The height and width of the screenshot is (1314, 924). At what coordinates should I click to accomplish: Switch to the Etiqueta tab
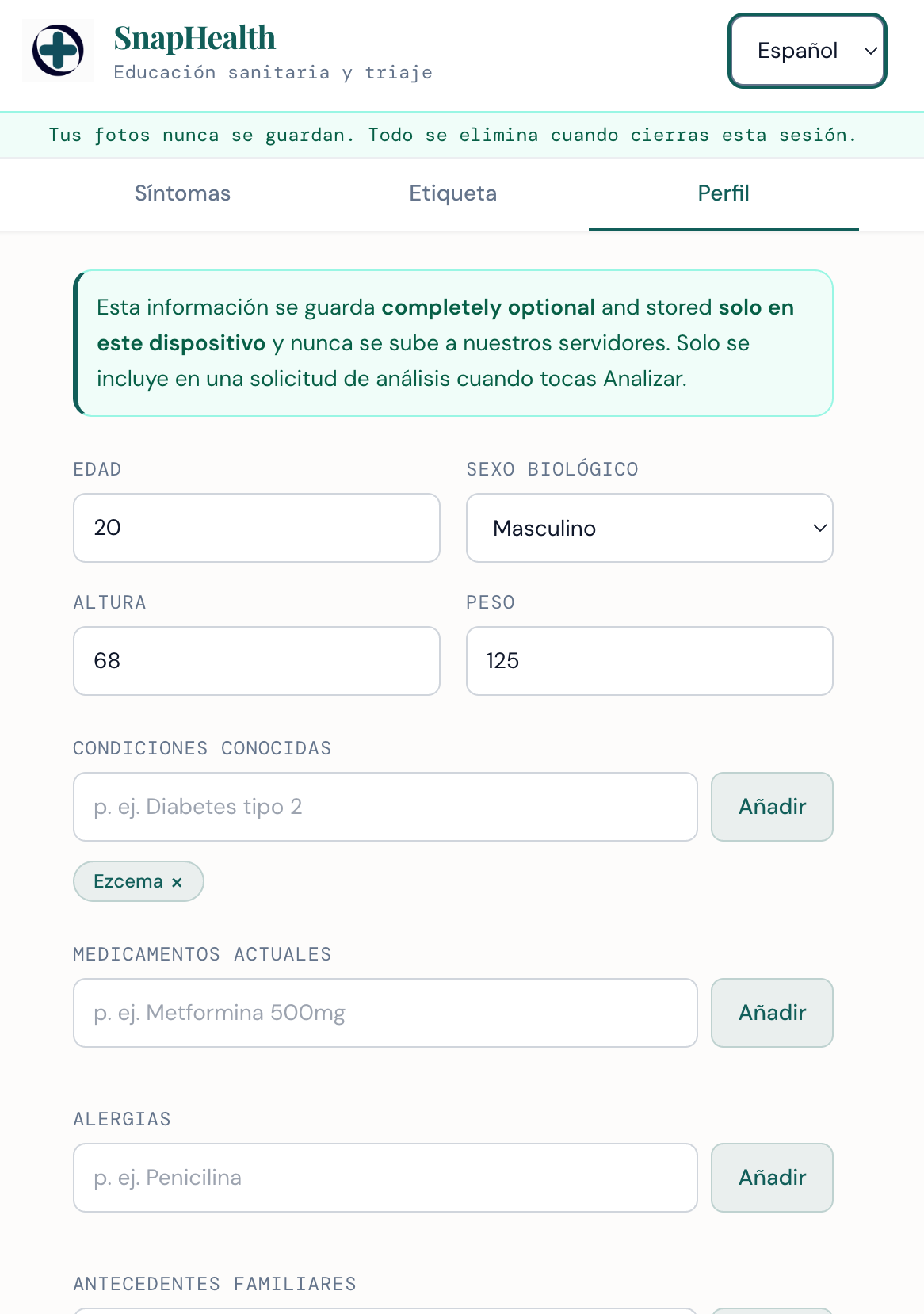pyautogui.click(x=452, y=193)
